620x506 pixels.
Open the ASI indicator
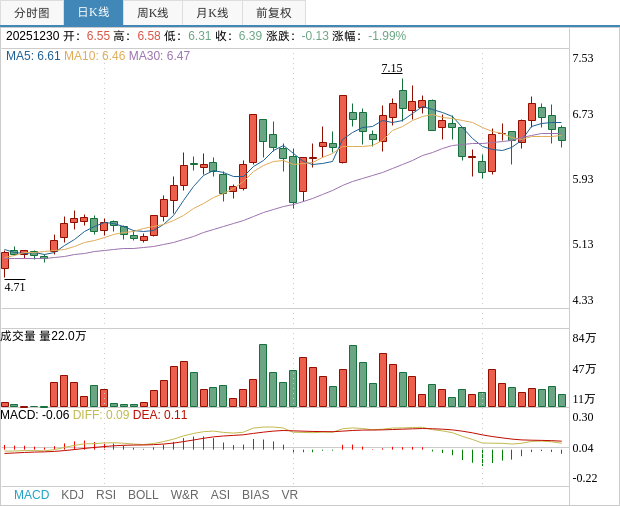tap(220, 495)
